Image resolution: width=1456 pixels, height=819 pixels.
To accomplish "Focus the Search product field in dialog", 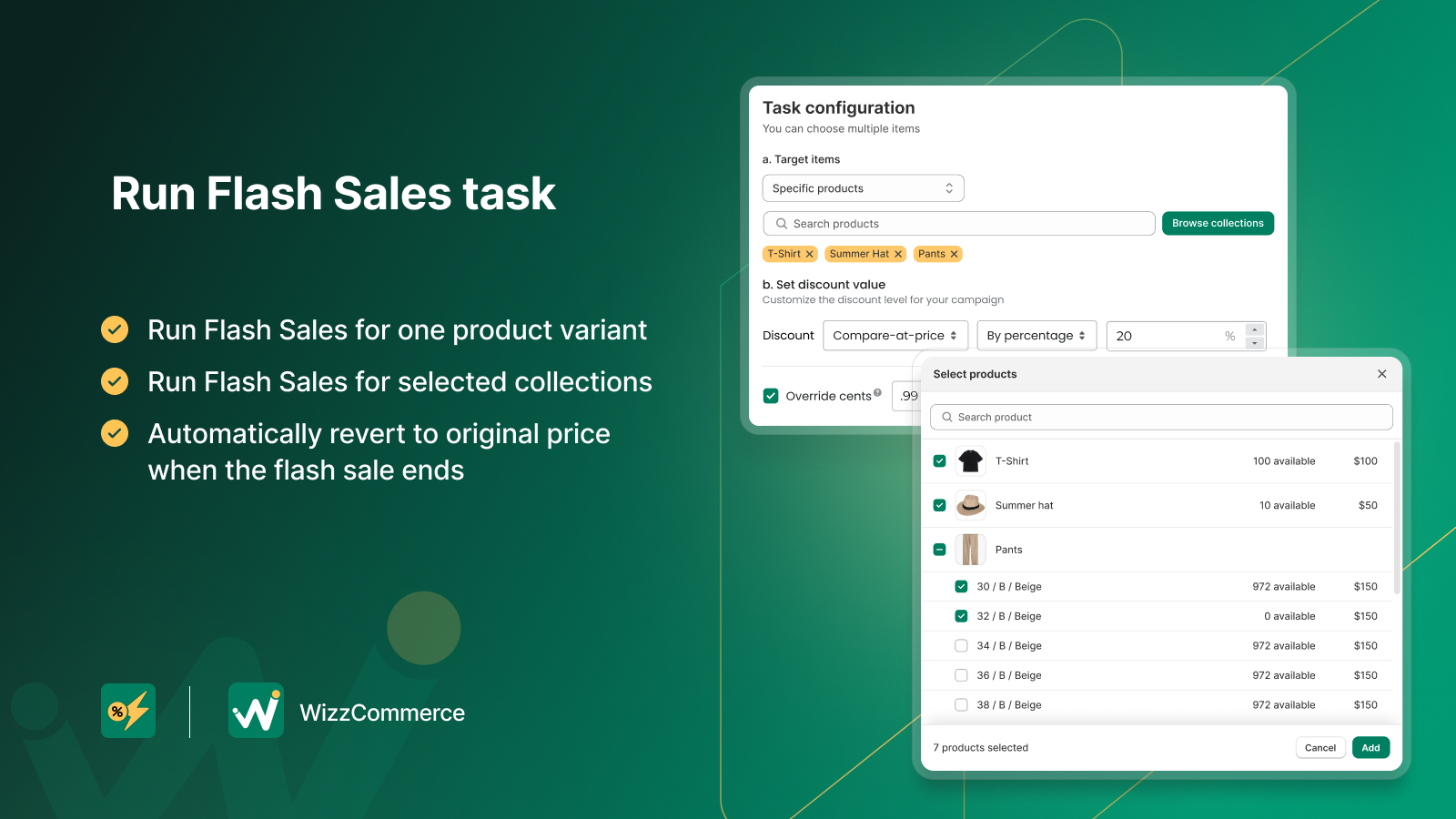I will [x=1161, y=417].
